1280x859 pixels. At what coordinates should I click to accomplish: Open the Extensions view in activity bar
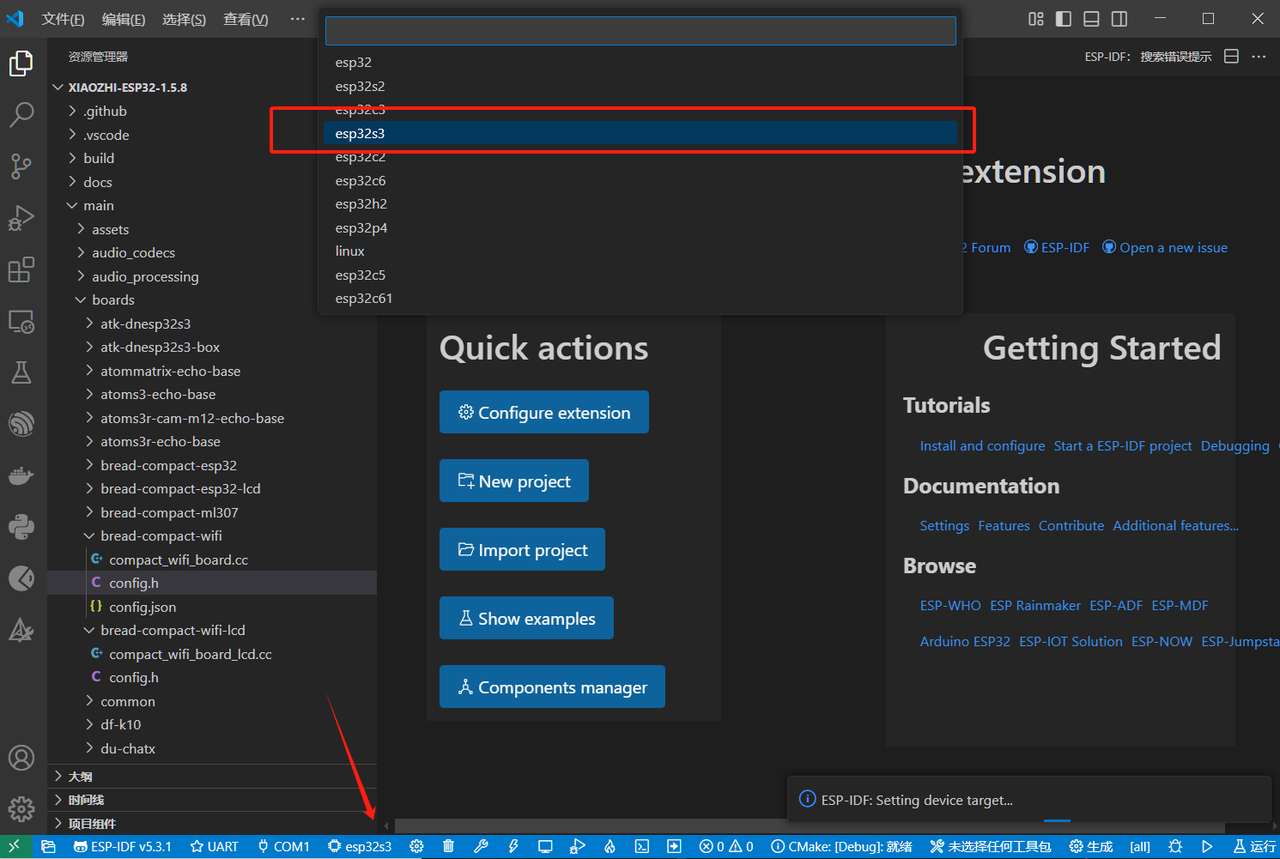(x=21, y=270)
